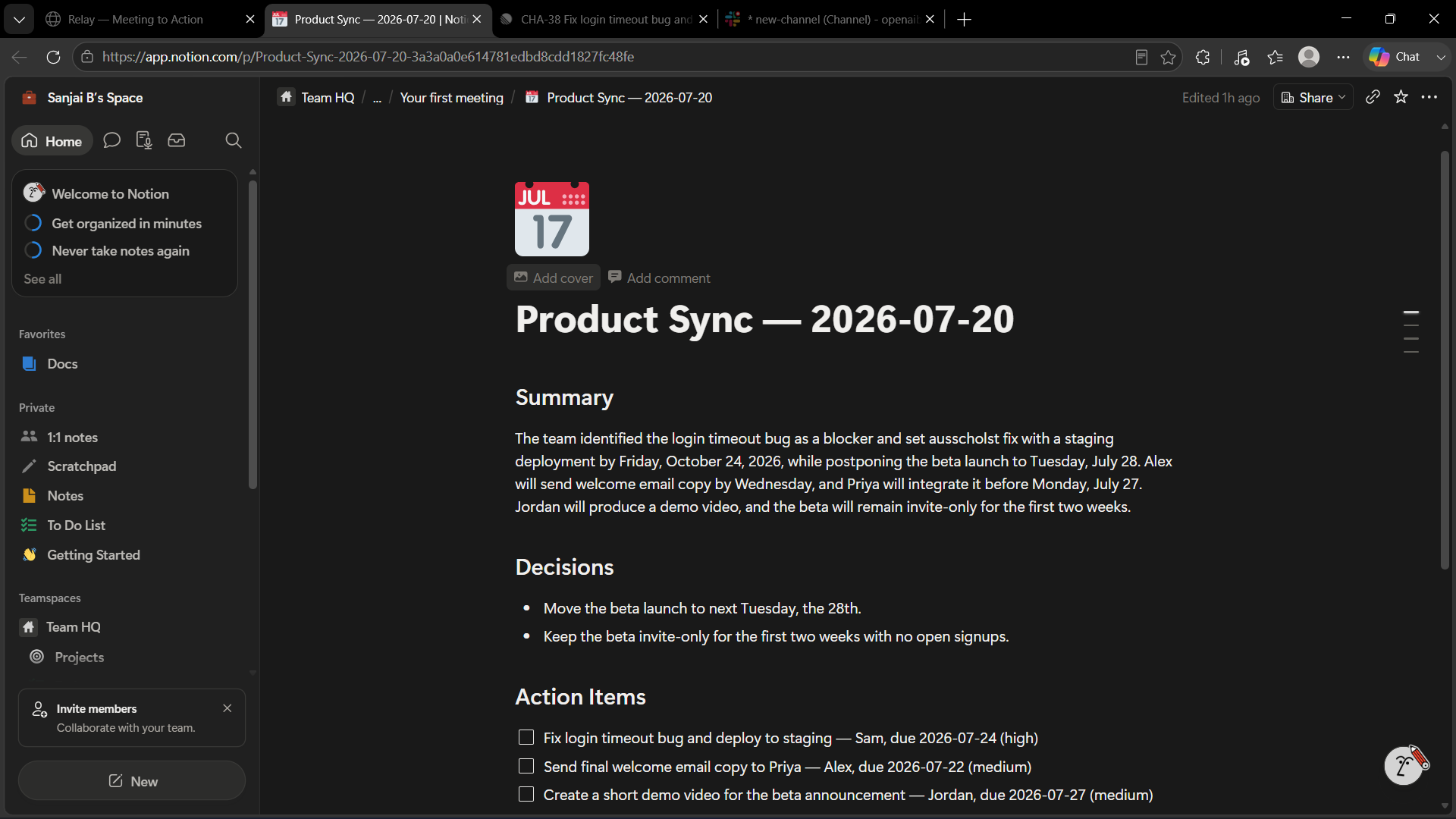The height and width of the screenshot is (819, 1456).
Task: Click the Home button in sidebar
Action: coord(52,141)
